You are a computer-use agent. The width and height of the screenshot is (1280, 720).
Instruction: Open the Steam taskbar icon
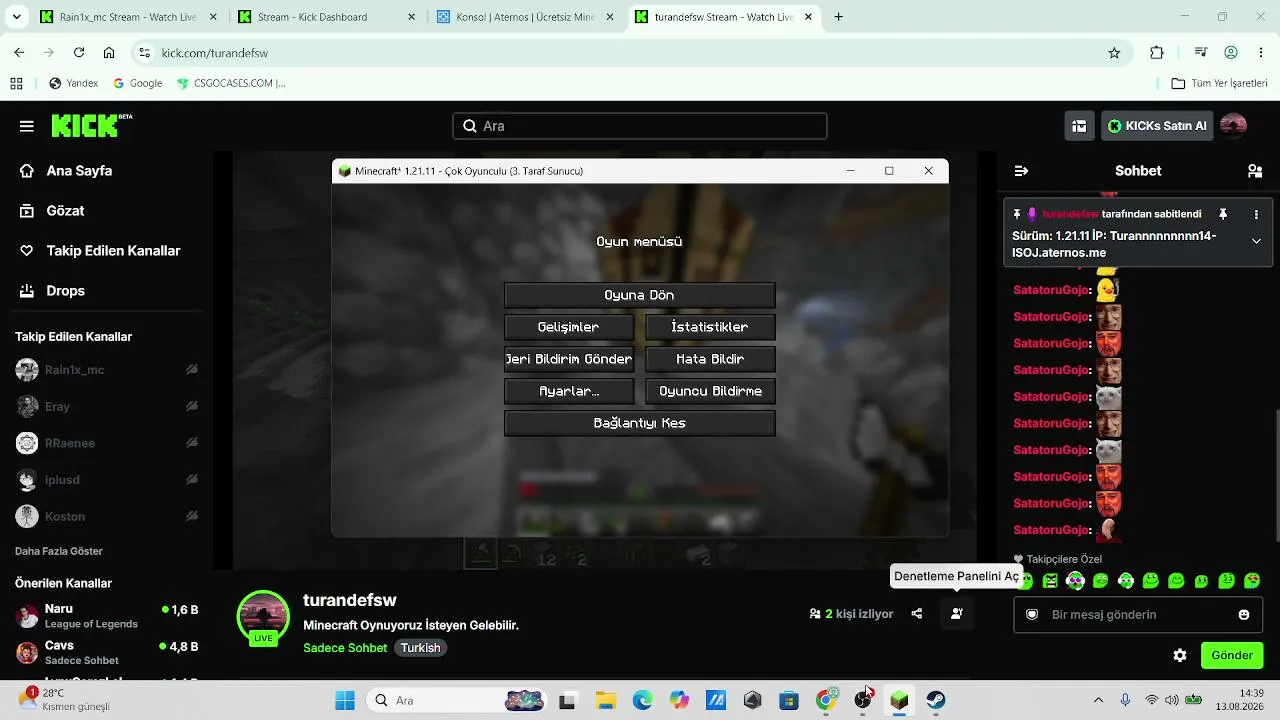pos(936,700)
